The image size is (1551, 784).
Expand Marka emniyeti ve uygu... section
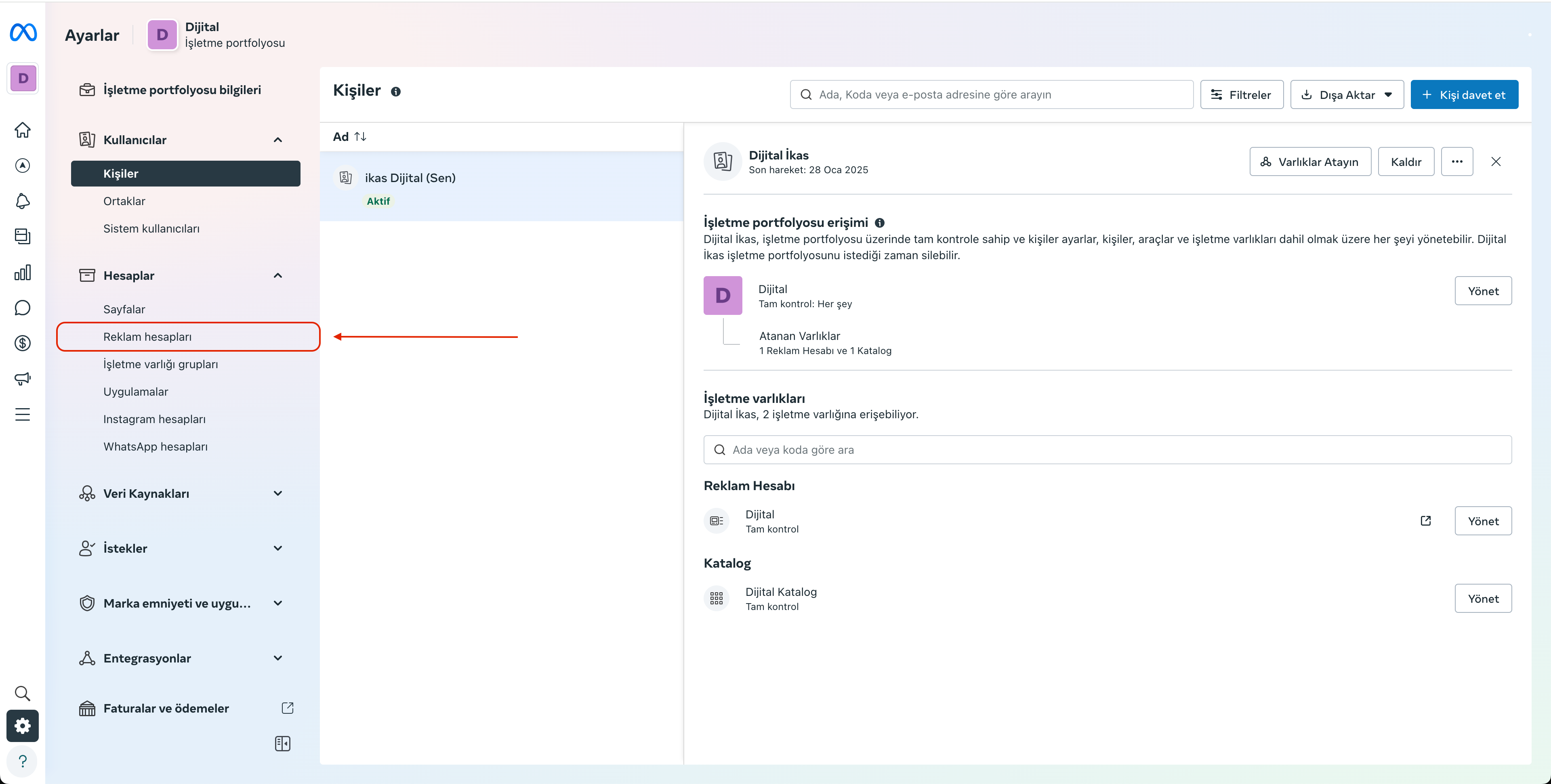point(277,603)
